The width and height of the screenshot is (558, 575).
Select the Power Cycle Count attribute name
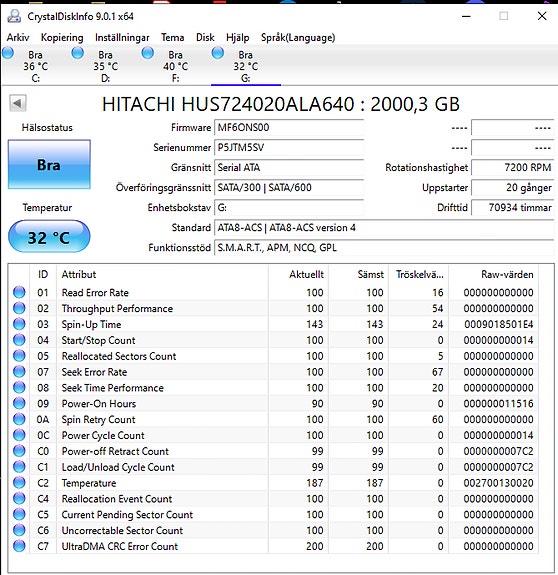coord(103,435)
